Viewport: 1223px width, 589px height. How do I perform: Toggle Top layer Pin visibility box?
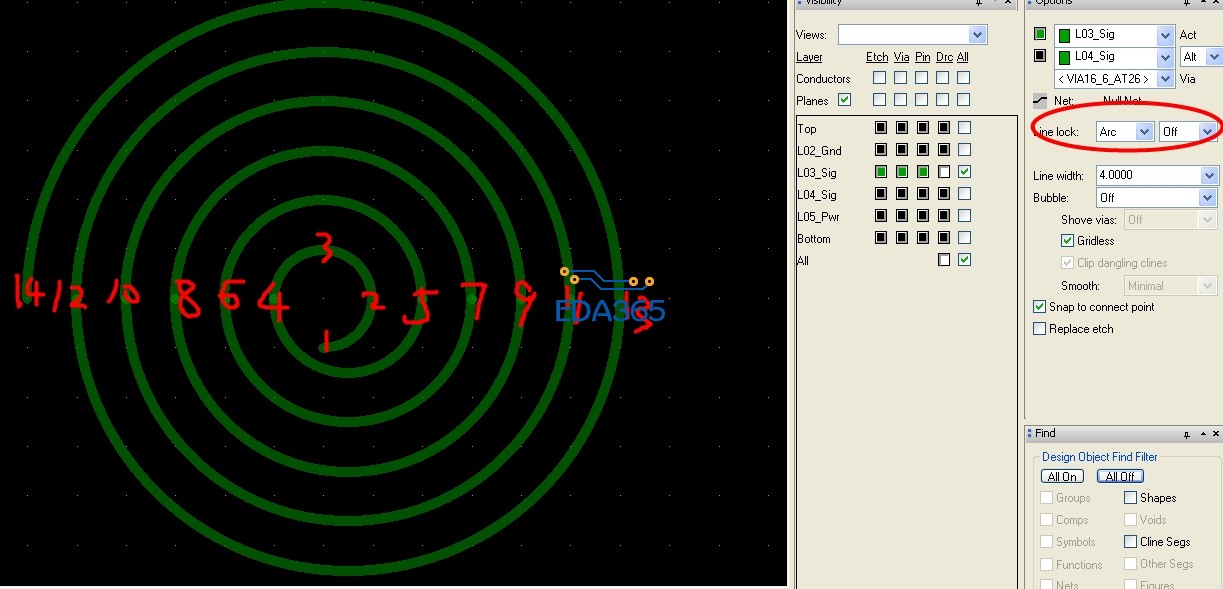point(922,128)
